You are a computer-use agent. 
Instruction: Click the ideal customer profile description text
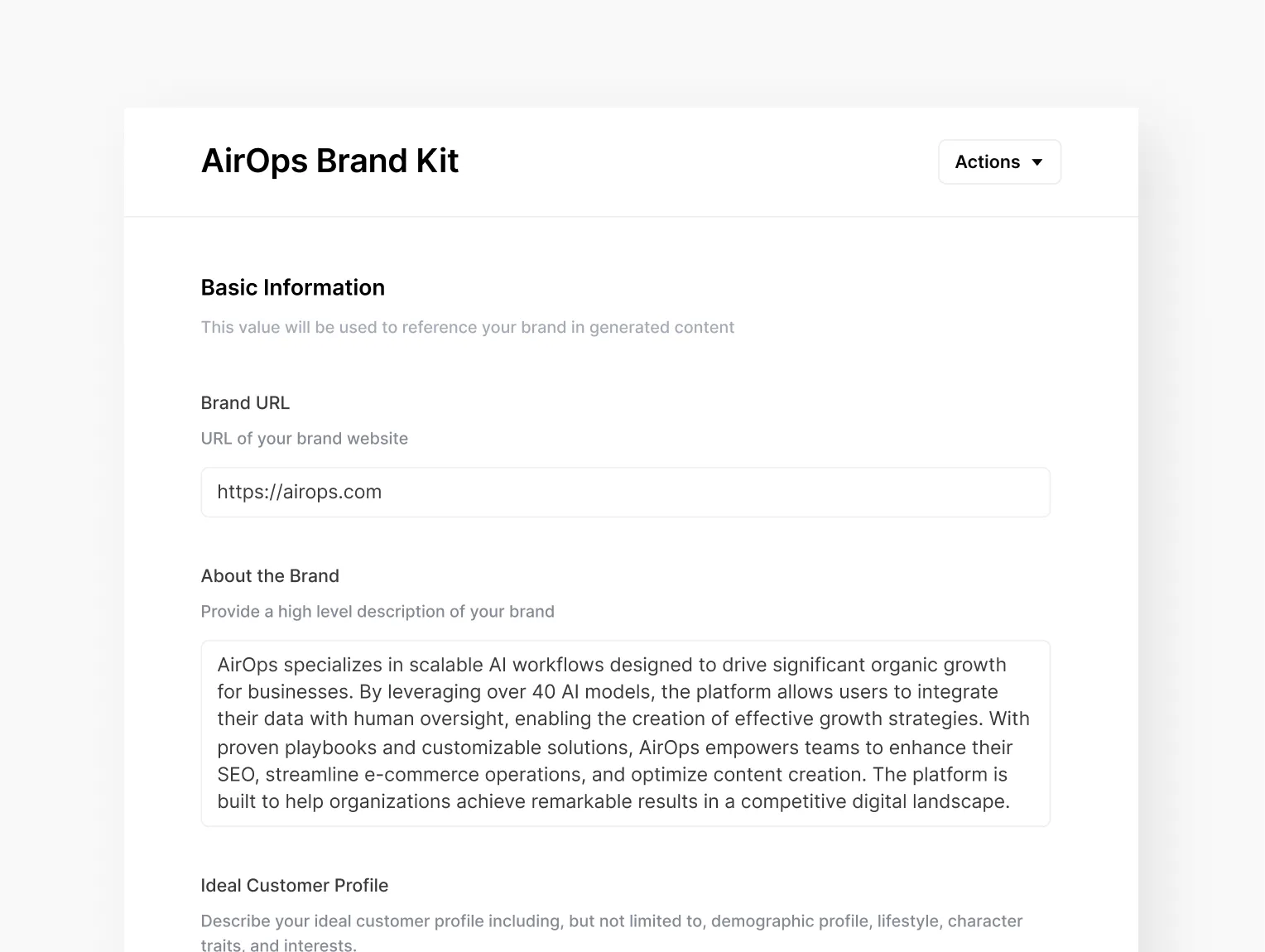pos(611,921)
